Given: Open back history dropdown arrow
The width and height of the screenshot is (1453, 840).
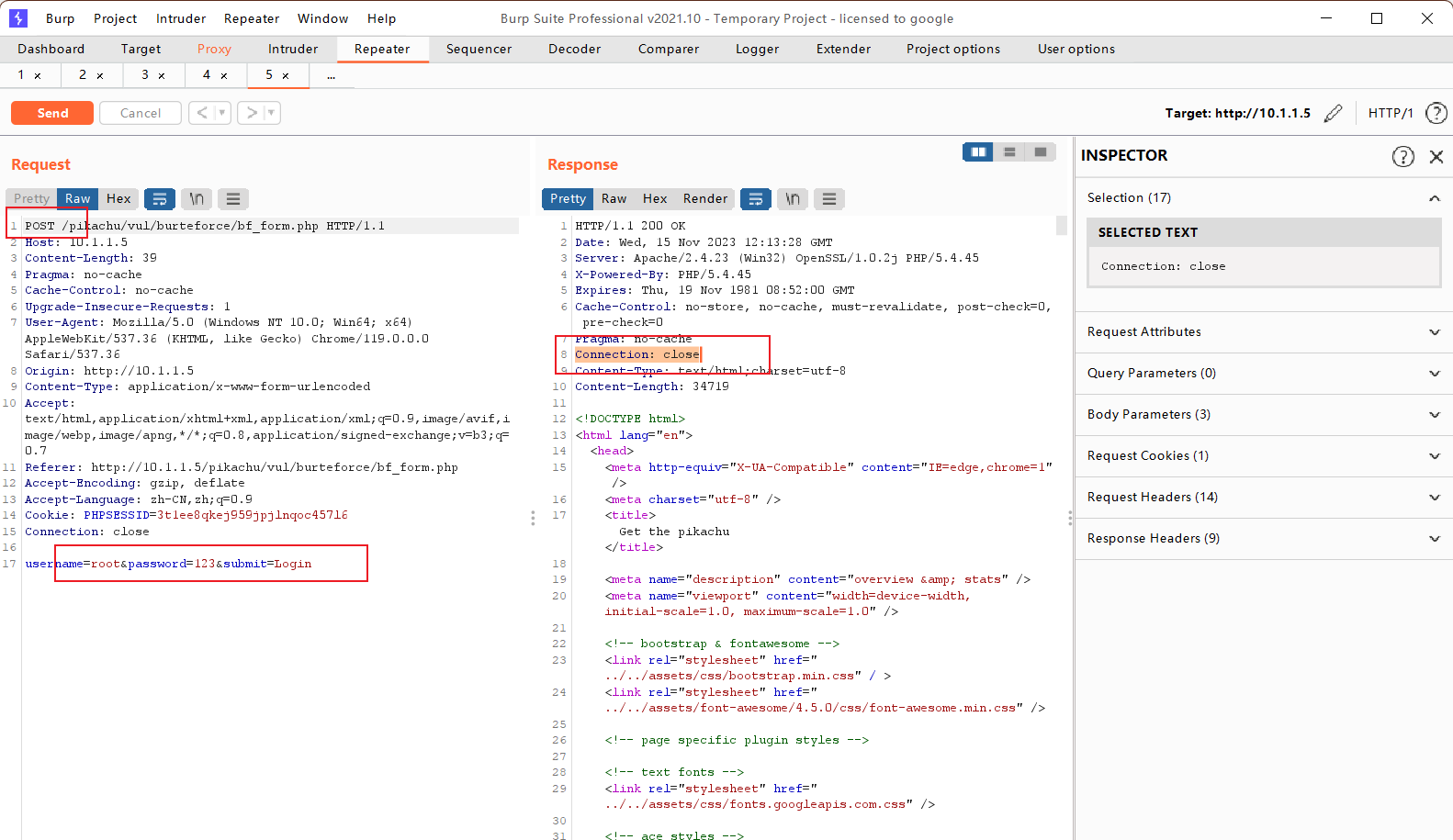Looking at the screenshot, I should tap(222, 113).
